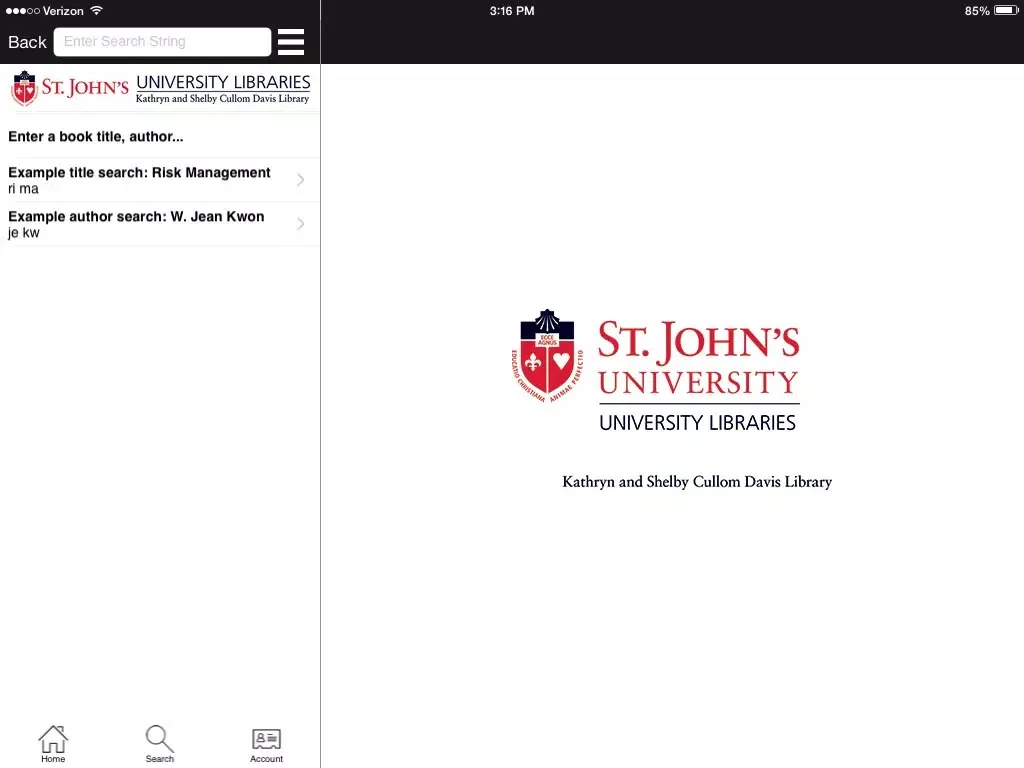Screen dimensions: 1024x768
Task: Open the Account tab
Action: pos(266,744)
